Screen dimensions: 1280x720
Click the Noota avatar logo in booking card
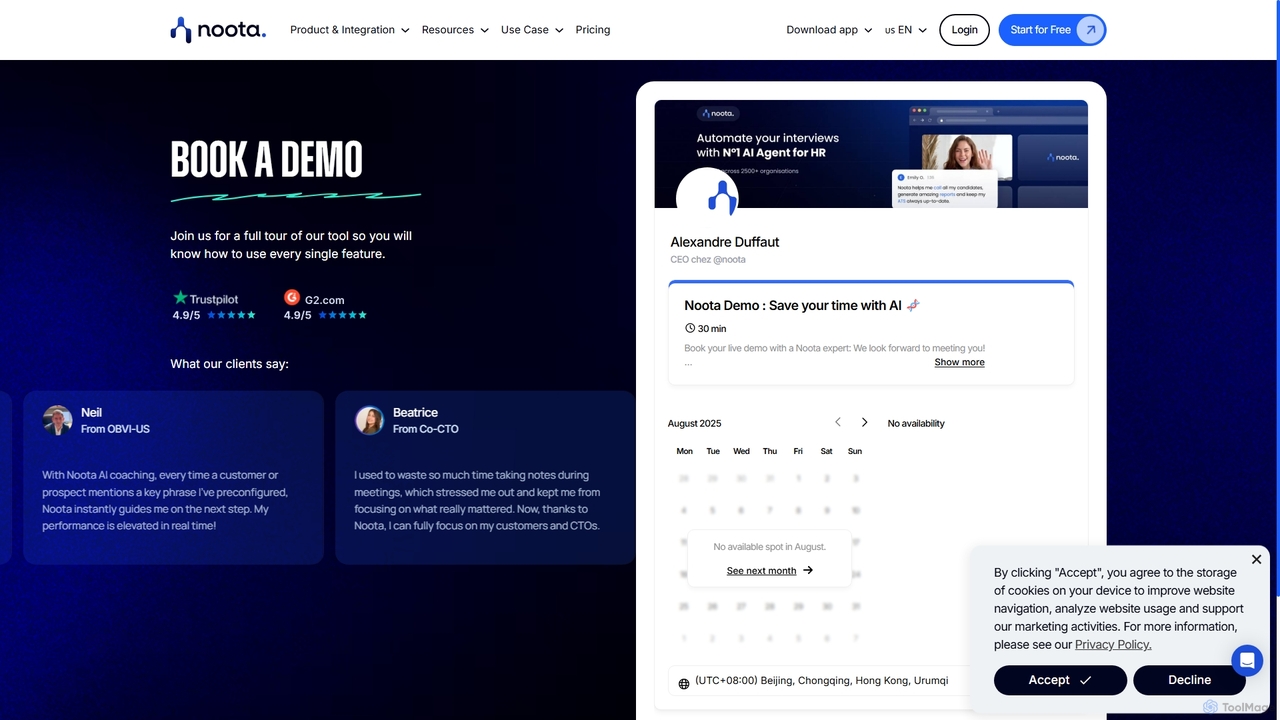[708, 196]
